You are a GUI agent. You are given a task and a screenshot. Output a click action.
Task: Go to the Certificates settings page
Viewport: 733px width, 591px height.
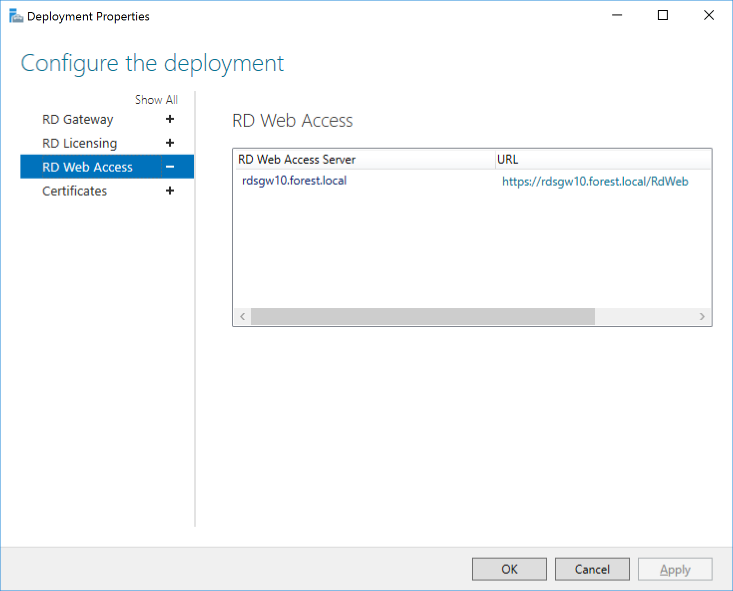pyautogui.click(x=74, y=191)
